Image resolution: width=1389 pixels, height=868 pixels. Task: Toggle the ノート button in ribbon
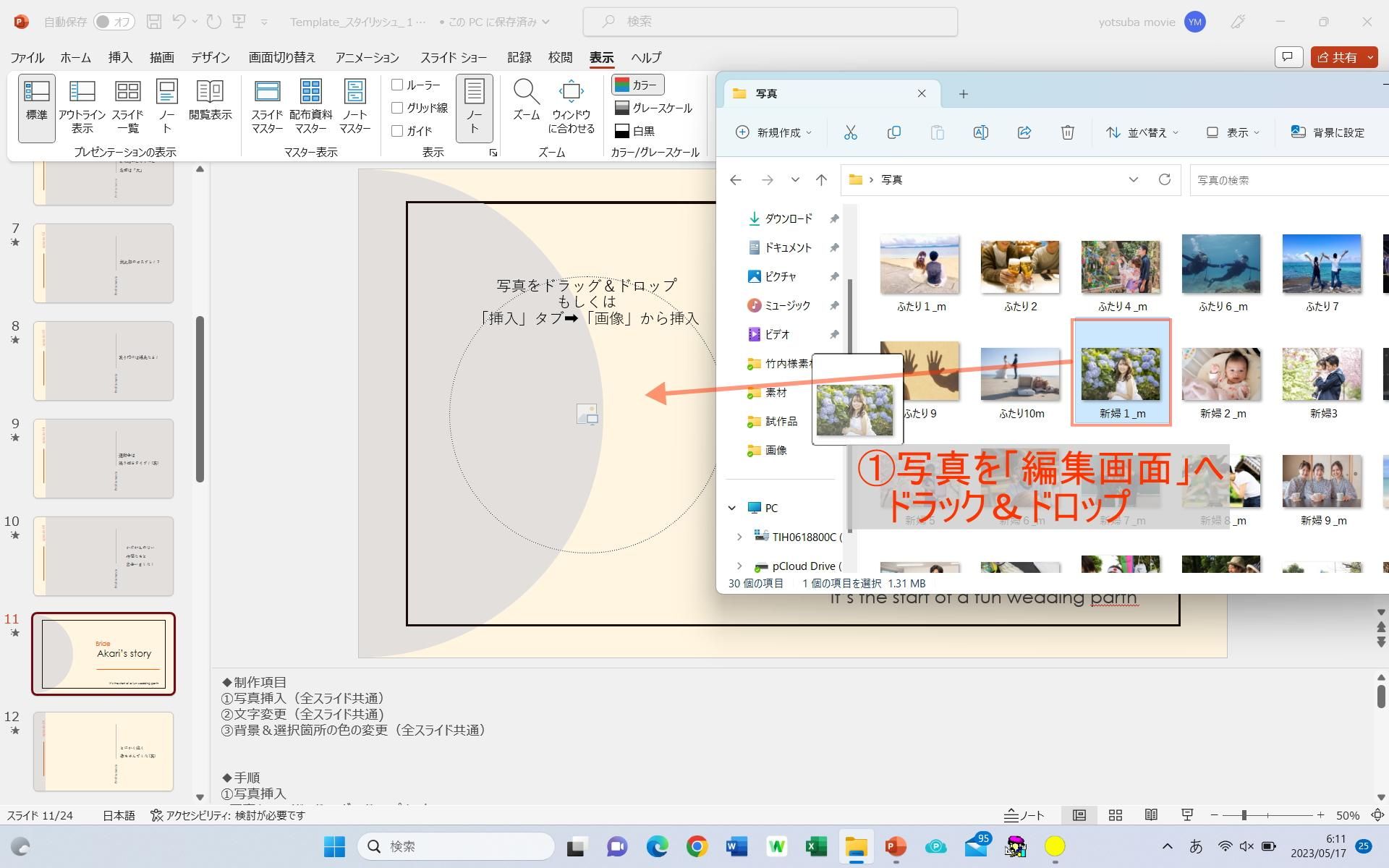475,108
